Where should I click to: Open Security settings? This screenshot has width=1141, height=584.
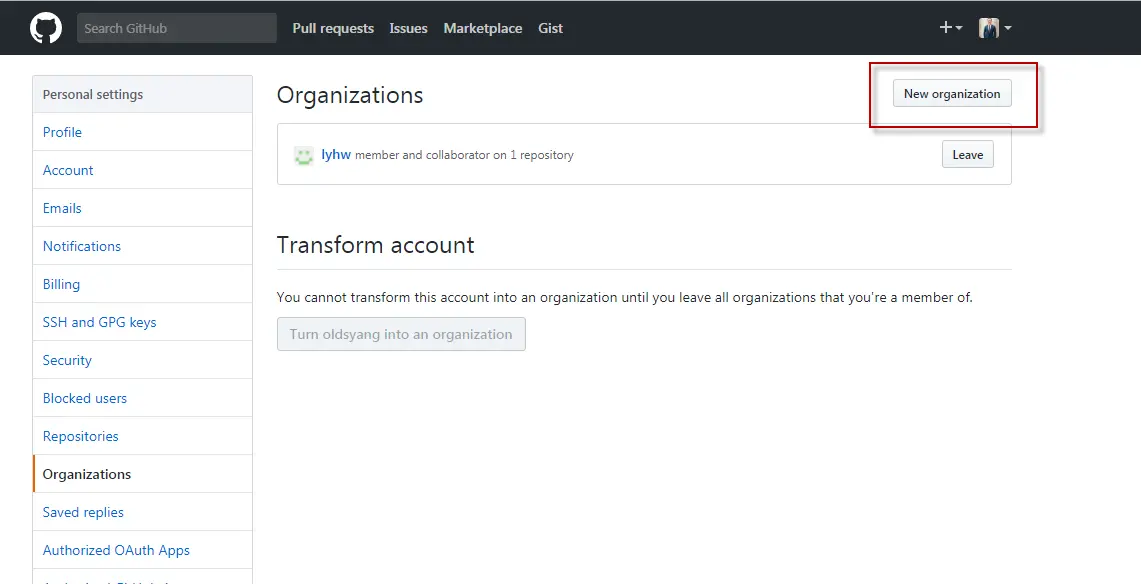(x=143, y=360)
